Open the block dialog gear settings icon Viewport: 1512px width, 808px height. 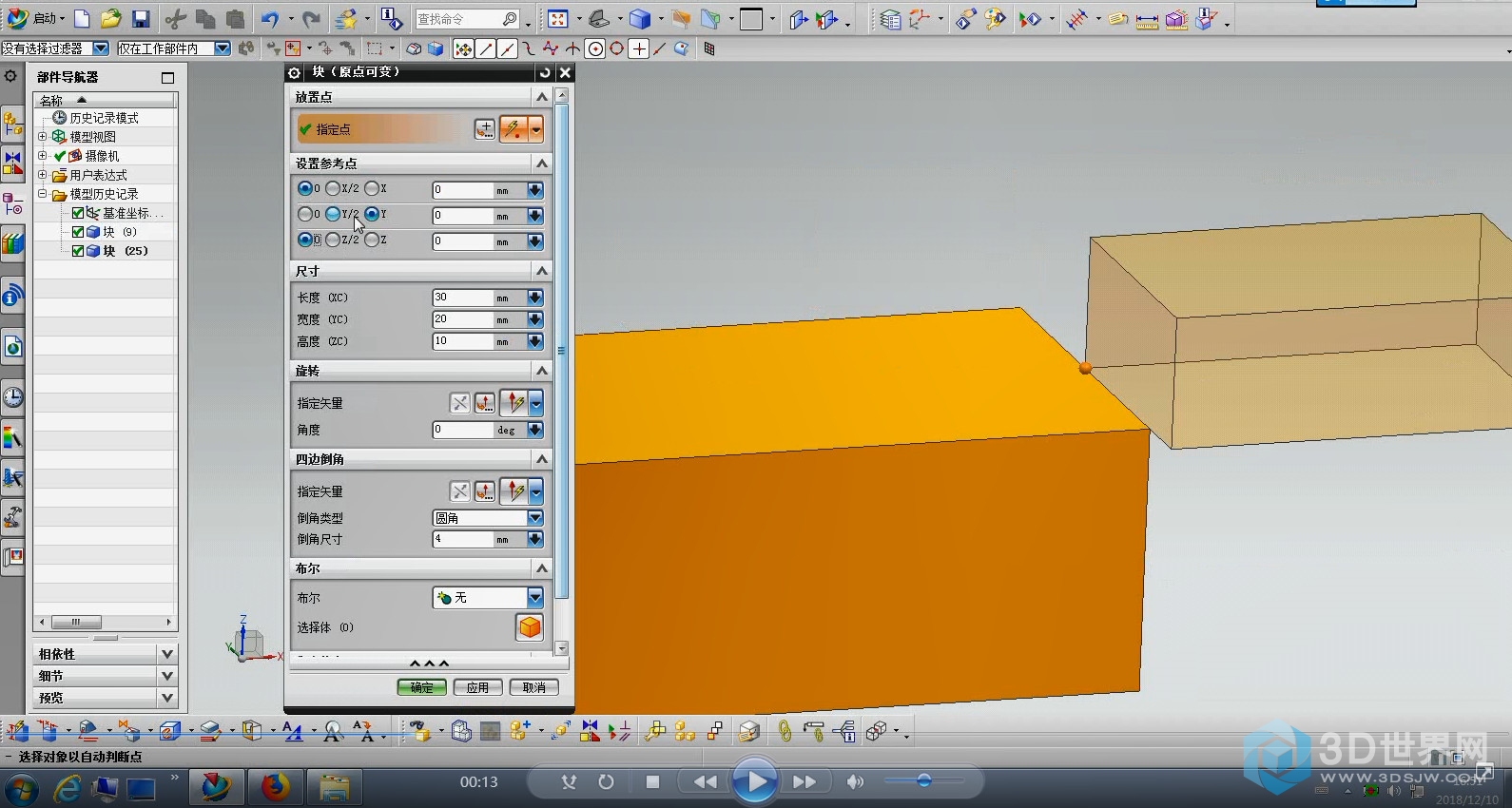(x=294, y=72)
